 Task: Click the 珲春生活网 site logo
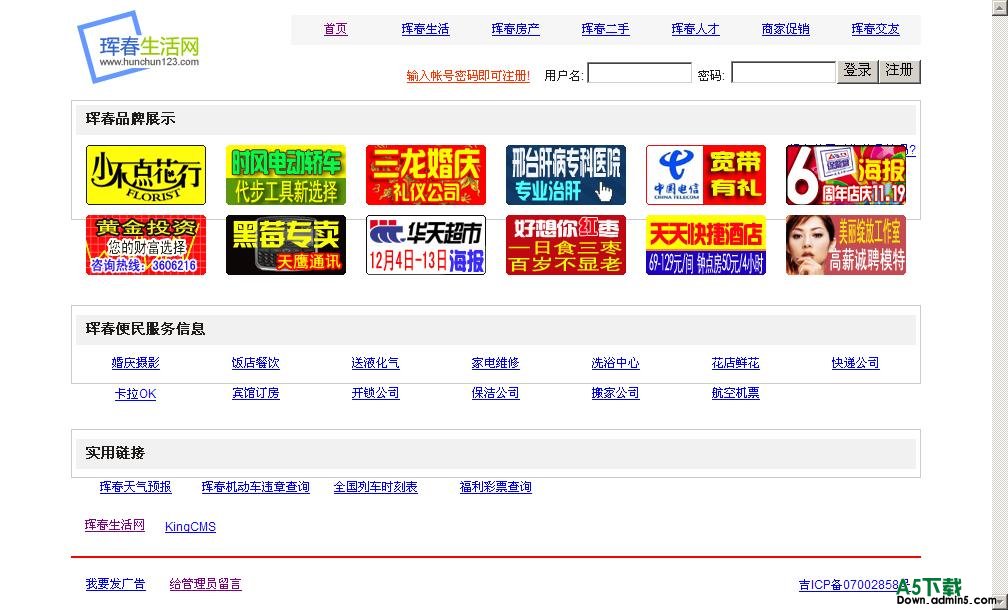tap(139, 47)
